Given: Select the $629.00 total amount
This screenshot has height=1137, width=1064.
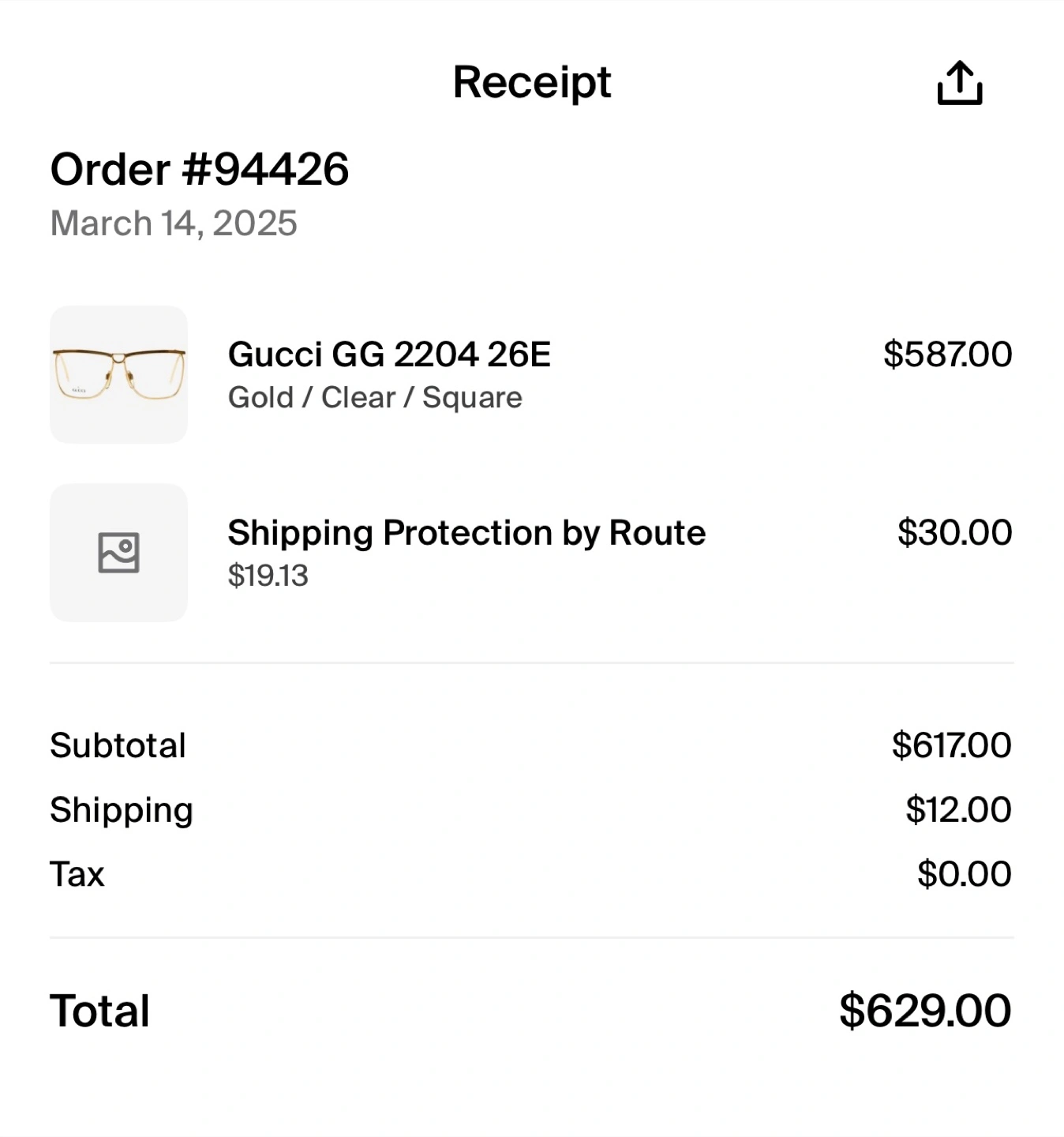Looking at the screenshot, I should click(924, 1011).
